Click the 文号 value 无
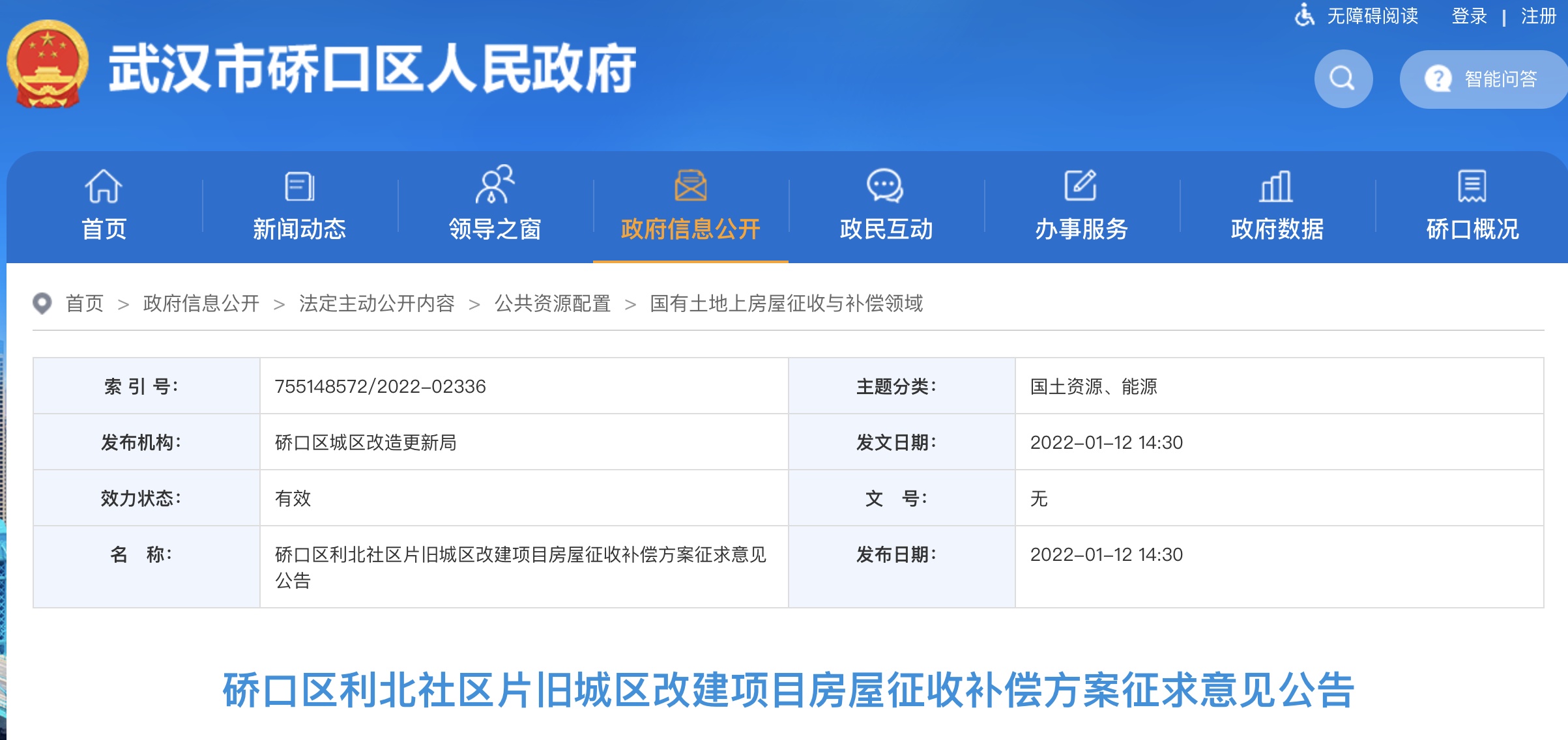 [1039, 498]
